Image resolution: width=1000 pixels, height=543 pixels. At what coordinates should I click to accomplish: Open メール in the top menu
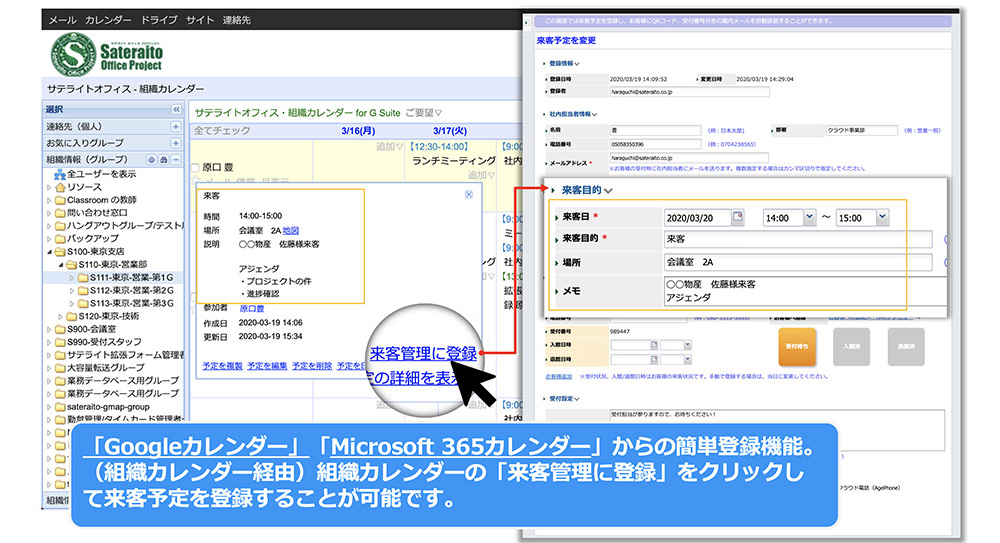point(62,20)
